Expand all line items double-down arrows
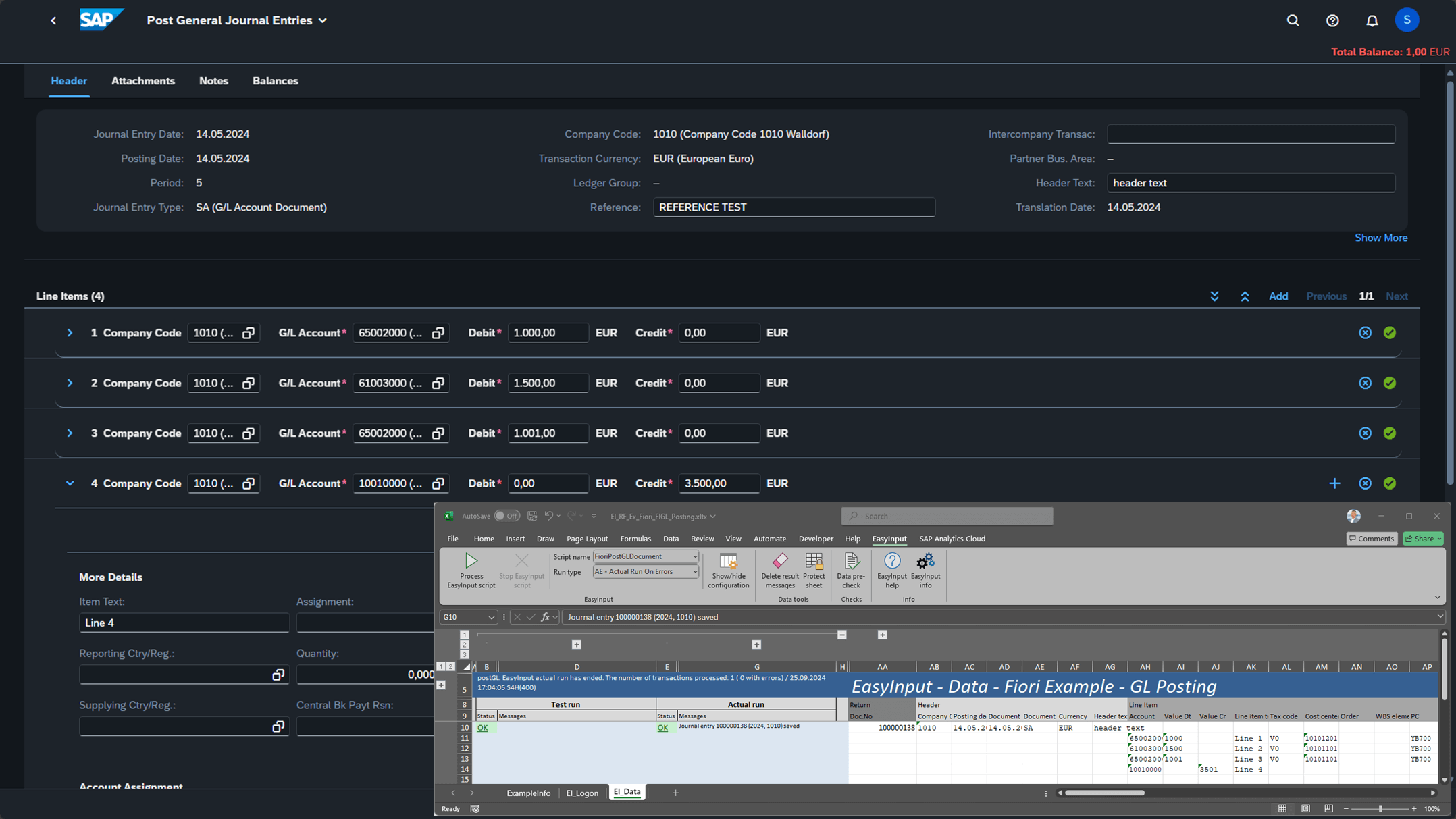Viewport: 1456px width, 819px height. [1214, 296]
